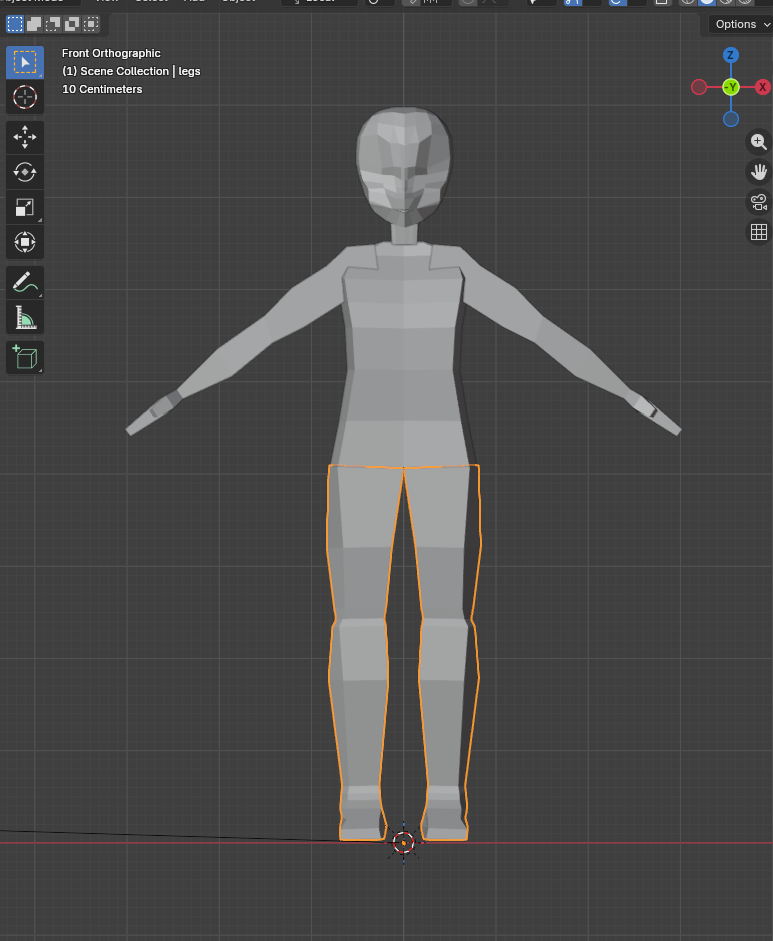This screenshot has width=773, height=941.
Task: Open the Options dropdown
Action: (x=740, y=24)
